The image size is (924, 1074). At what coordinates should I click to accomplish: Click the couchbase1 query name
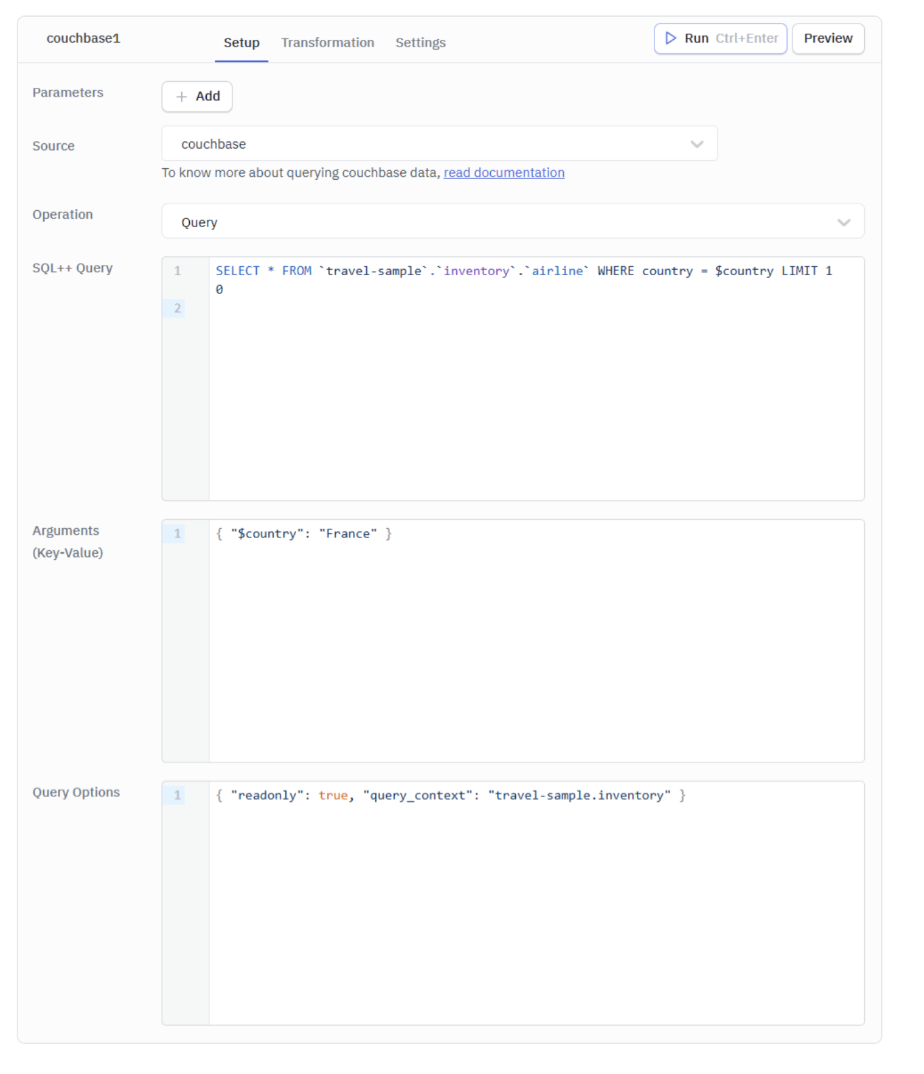(83, 39)
